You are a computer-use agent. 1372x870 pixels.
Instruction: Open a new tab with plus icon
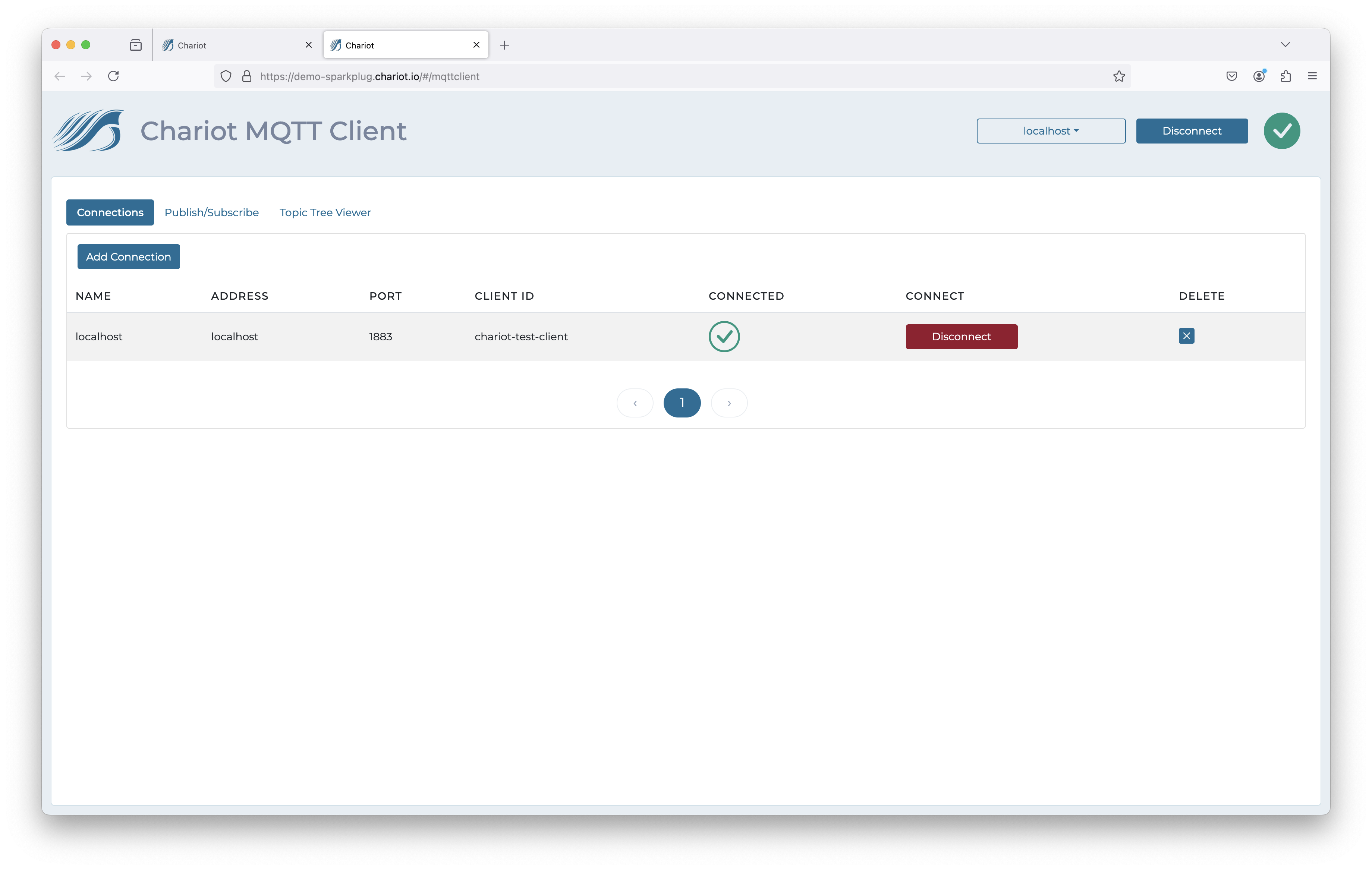tap(504, 45)
